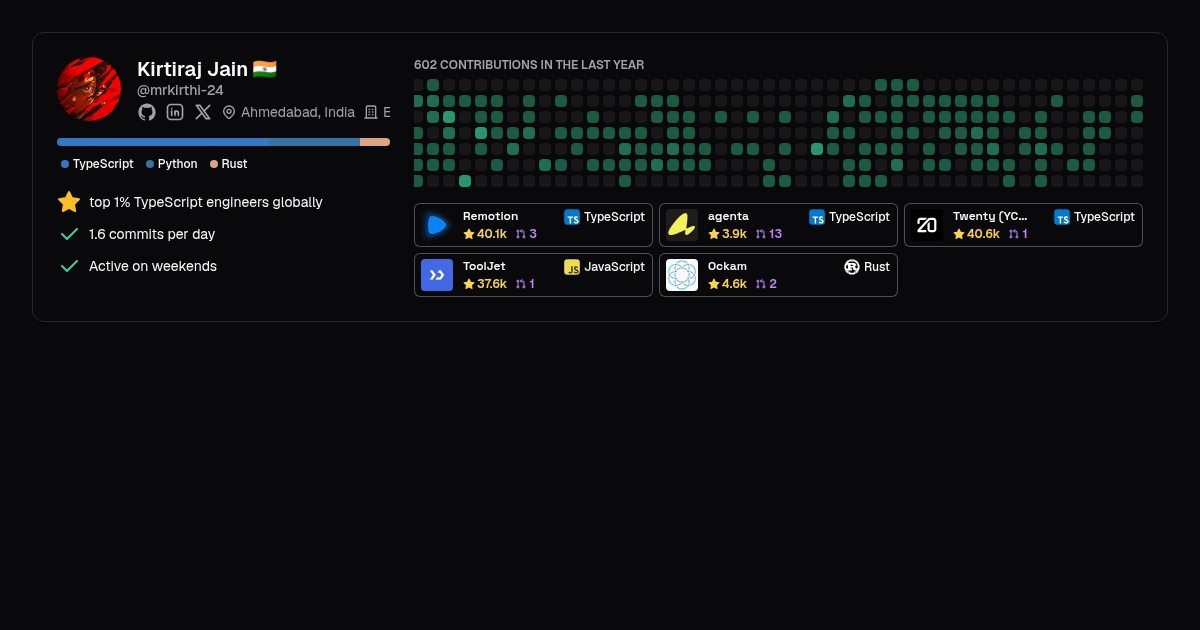The height and width of the screenshot is (630, 1200).
Task: Click the "Active on weekends" text
Action: click(153, 266)
